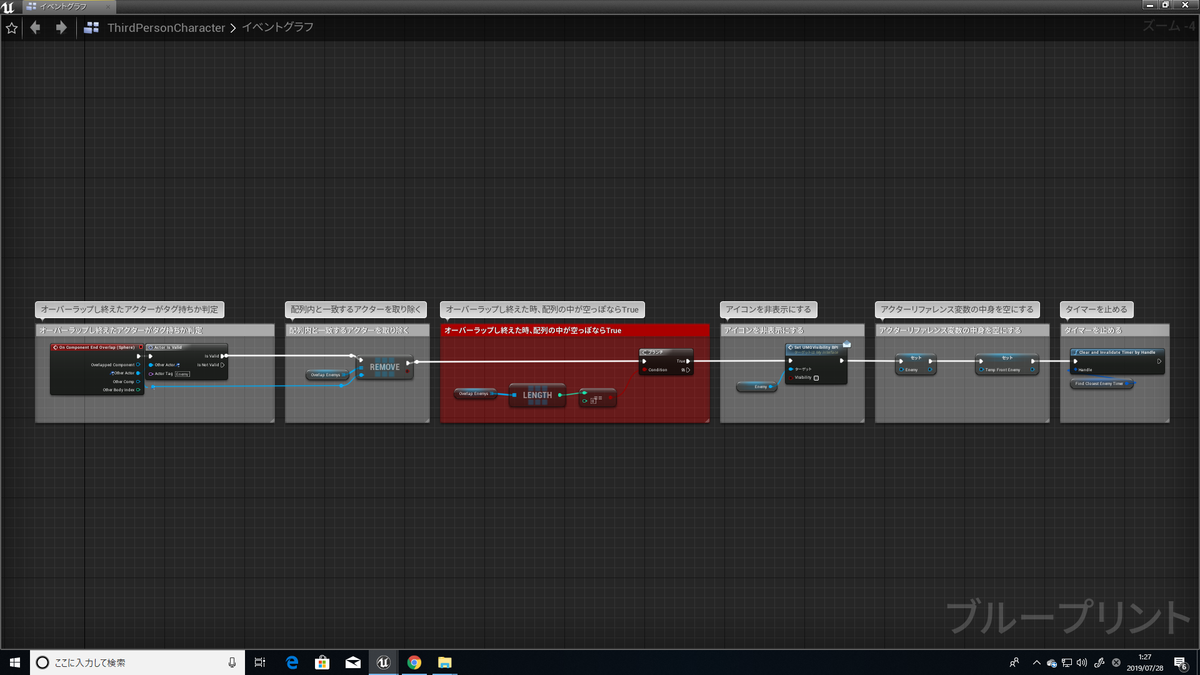
Task: Open Task View on the taskbar
Action: [x=260, y=662]
